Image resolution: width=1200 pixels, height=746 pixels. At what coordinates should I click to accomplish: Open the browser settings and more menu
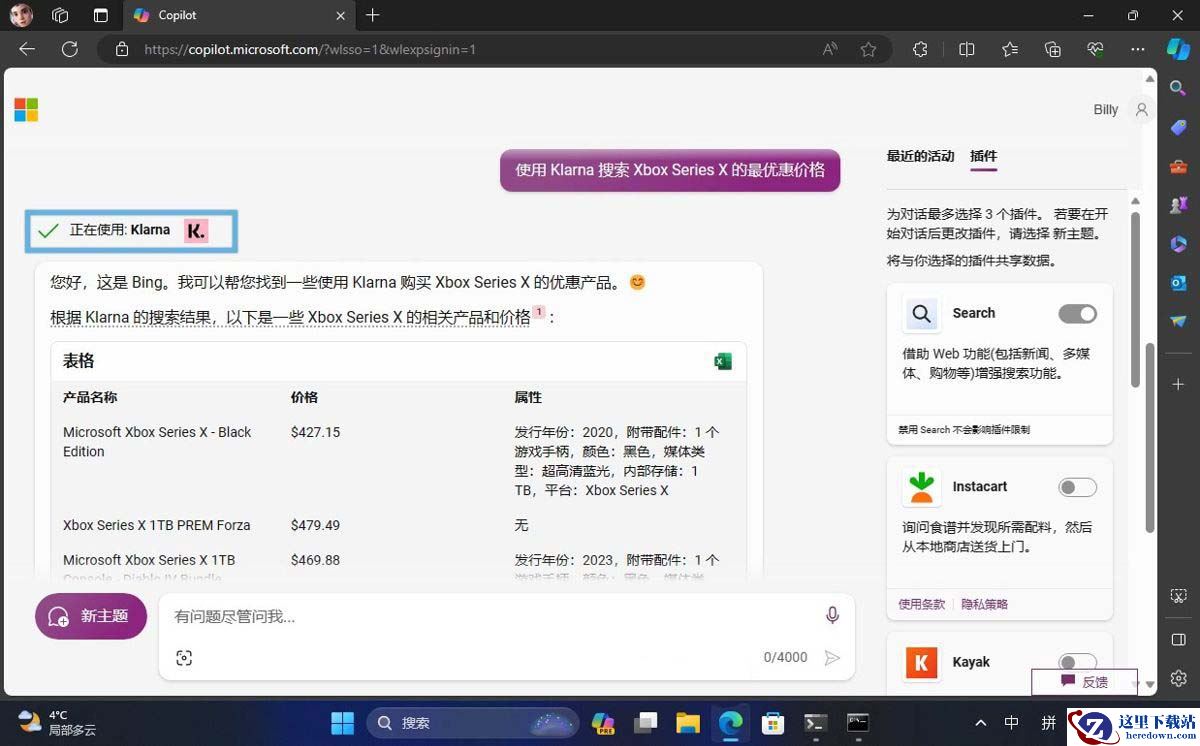coord(1138,49)
